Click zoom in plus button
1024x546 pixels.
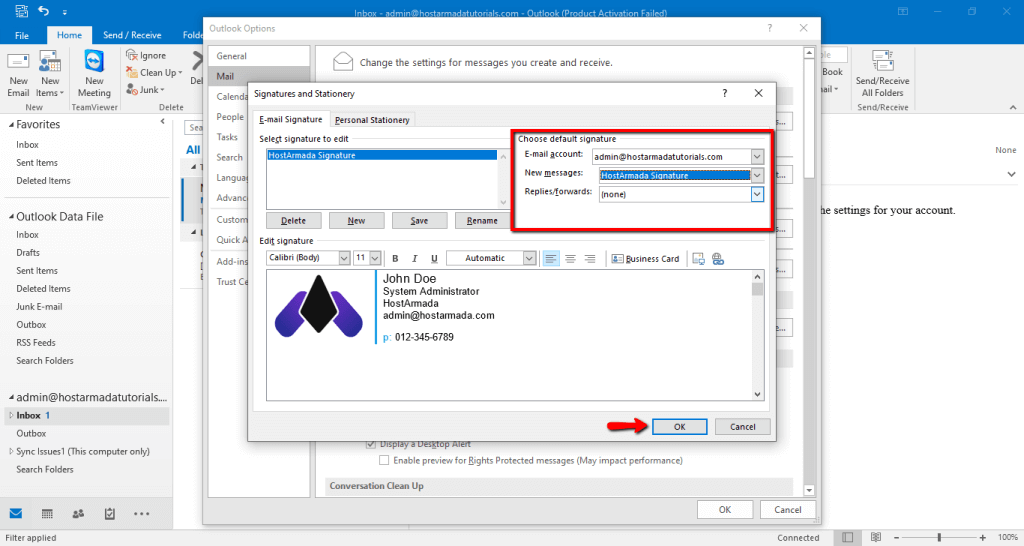(982, 538)
